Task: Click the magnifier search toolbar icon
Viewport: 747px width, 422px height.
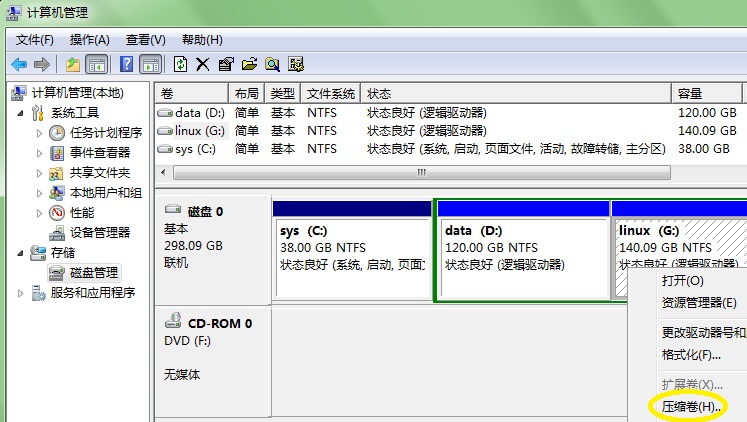Action: (273, 64)
